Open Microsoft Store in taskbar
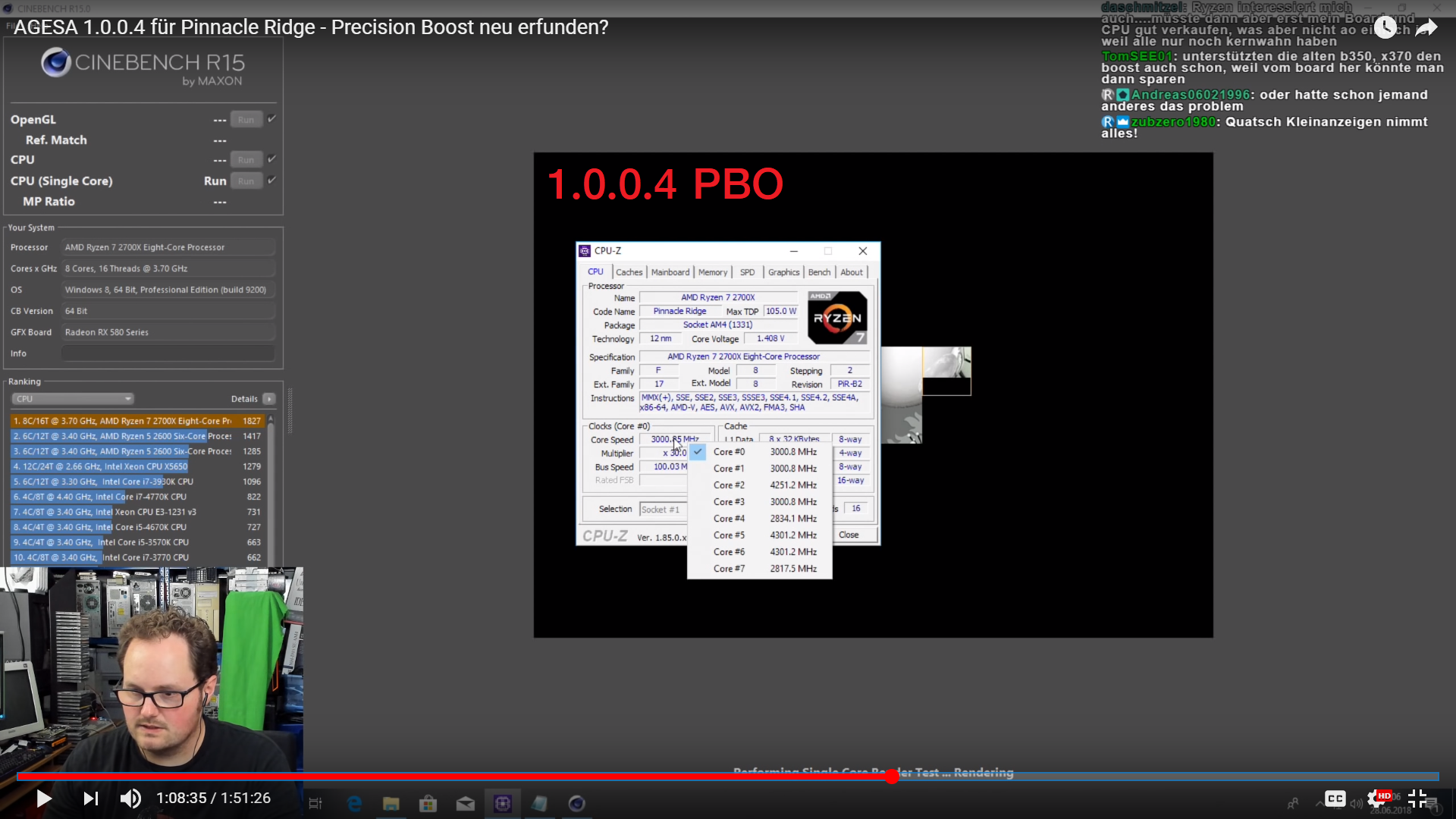The image size is (1456, 819). pos(428,804)
